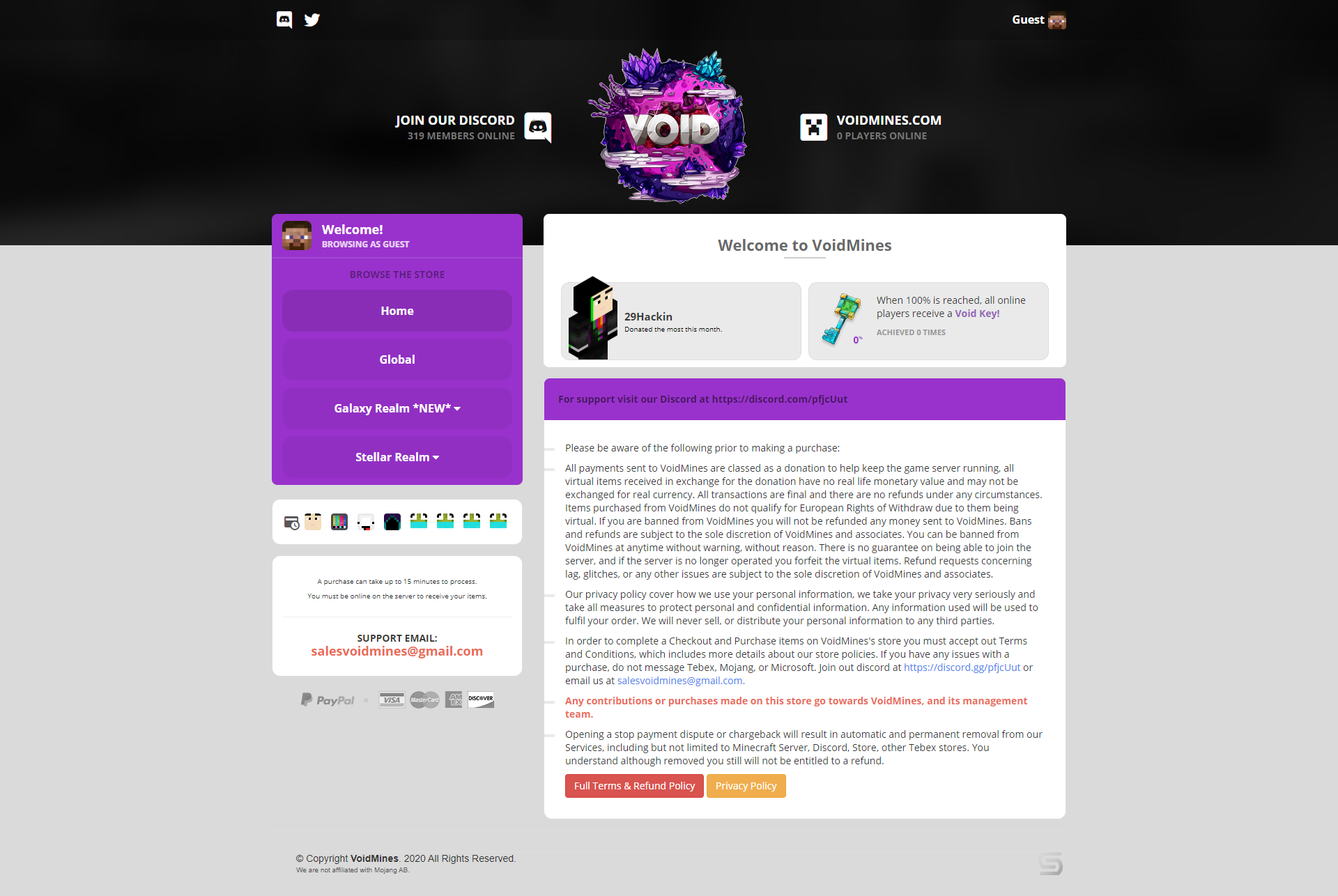This screenshot has height=896, width=1338.
Task: Select Home in the store menu
Action: [x=397, y=311]
